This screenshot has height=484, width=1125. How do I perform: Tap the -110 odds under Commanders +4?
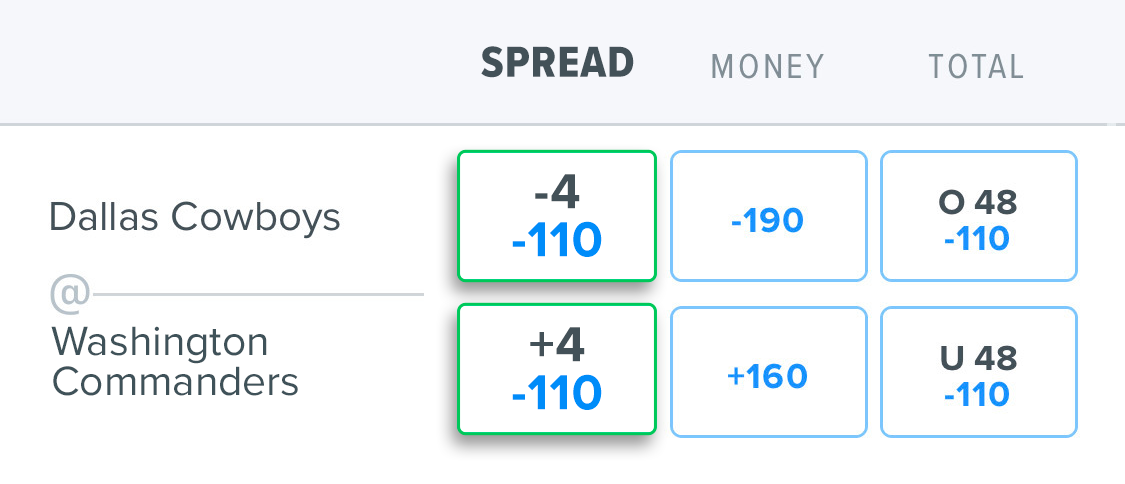pyautogui.click(x=556, y=394)
